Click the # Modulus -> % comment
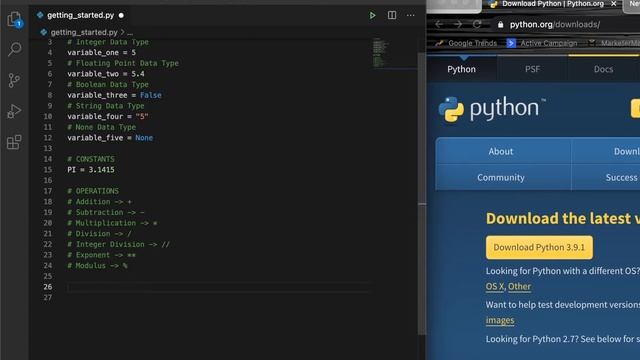The height and width of the screenshot is (360, 640). [x=97, y=265]
